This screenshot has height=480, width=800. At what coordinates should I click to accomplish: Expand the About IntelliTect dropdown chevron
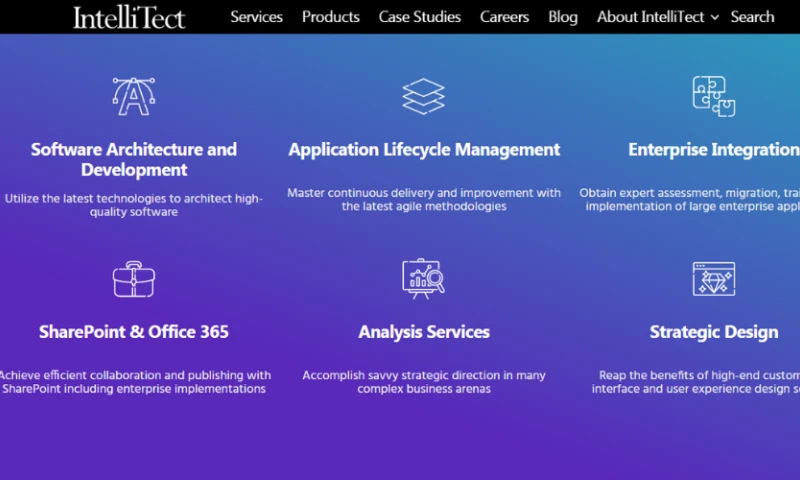pyautogui.click(x=715, y=17)
